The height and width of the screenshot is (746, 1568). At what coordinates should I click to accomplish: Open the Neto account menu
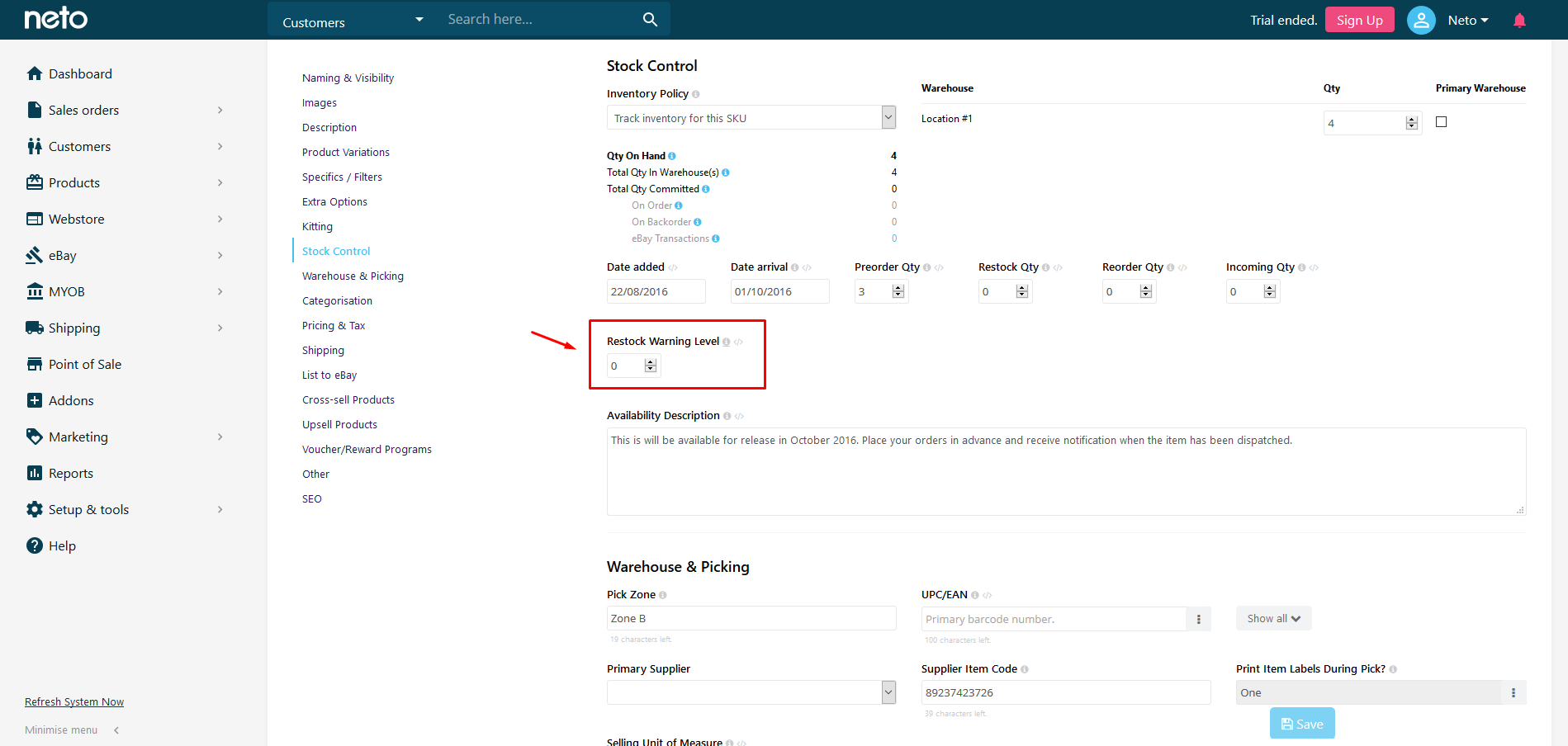1467,19
